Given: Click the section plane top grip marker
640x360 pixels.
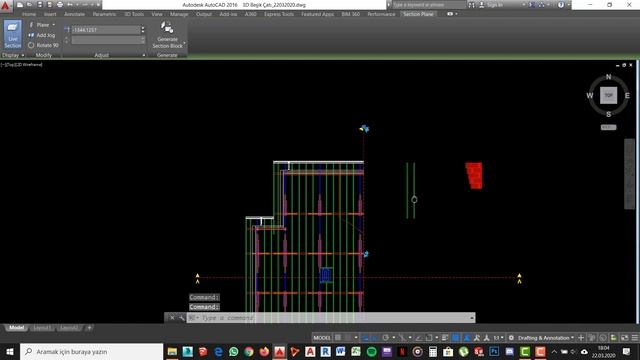Looking at the screenshot, I should (364, 129).
